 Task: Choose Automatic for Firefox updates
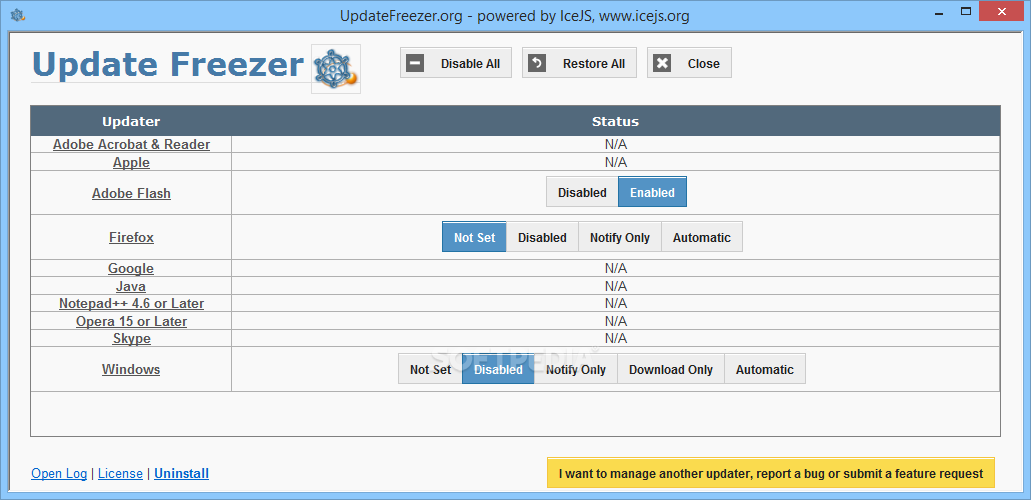[x=702, y=237]
